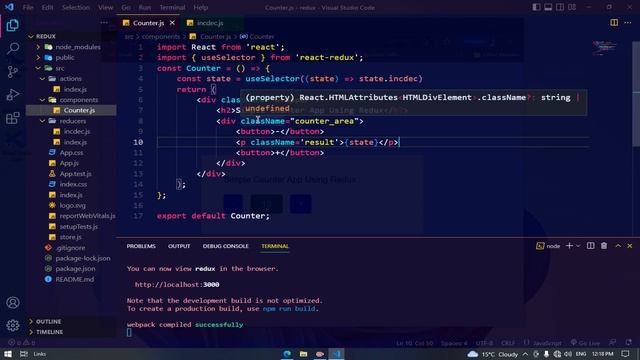Screen dimensions: 640x360
Task: Open logo.svg in the file tree
Action: (73, 205)
